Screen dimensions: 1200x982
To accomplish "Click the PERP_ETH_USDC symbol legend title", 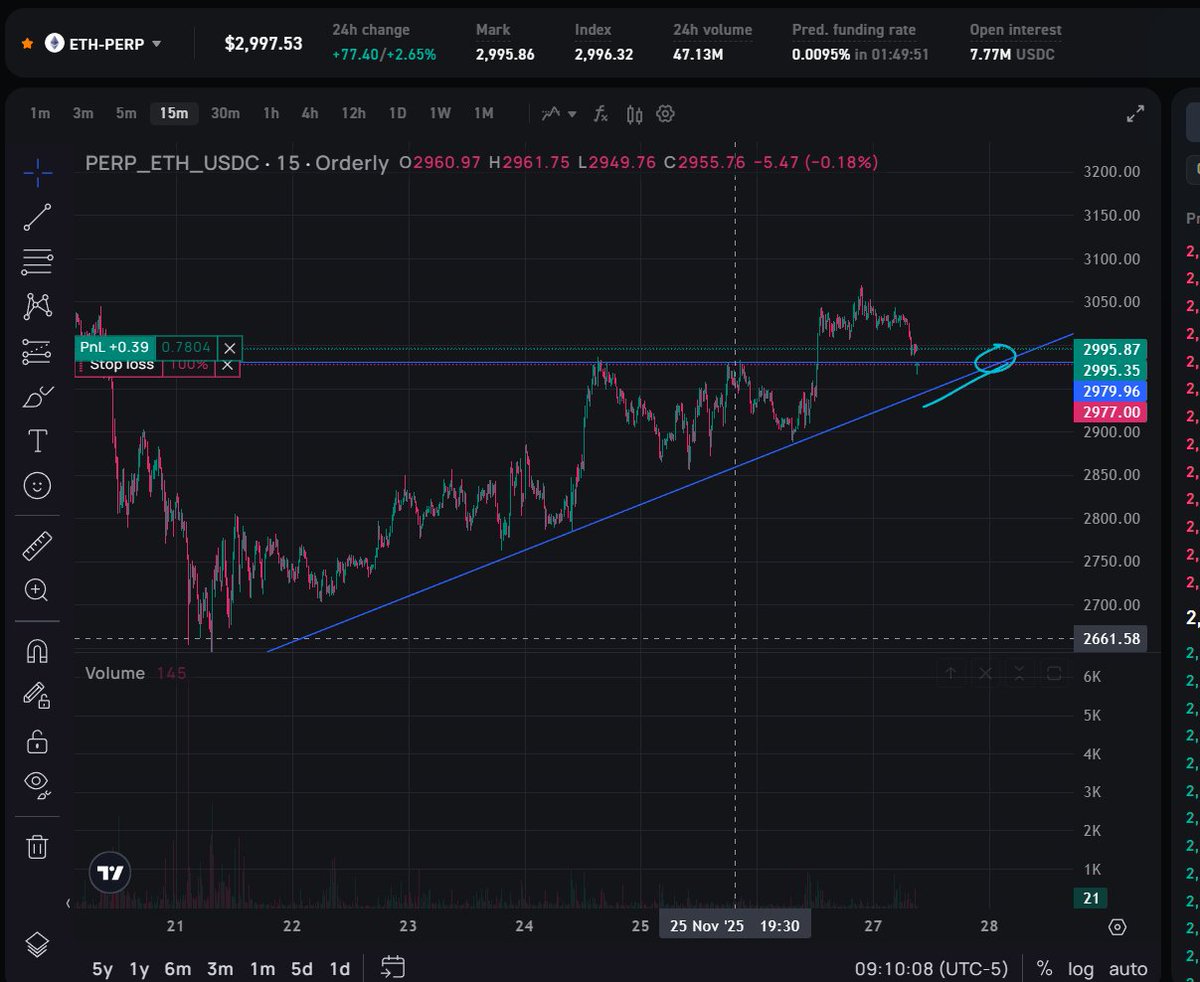I will point(237,162).
